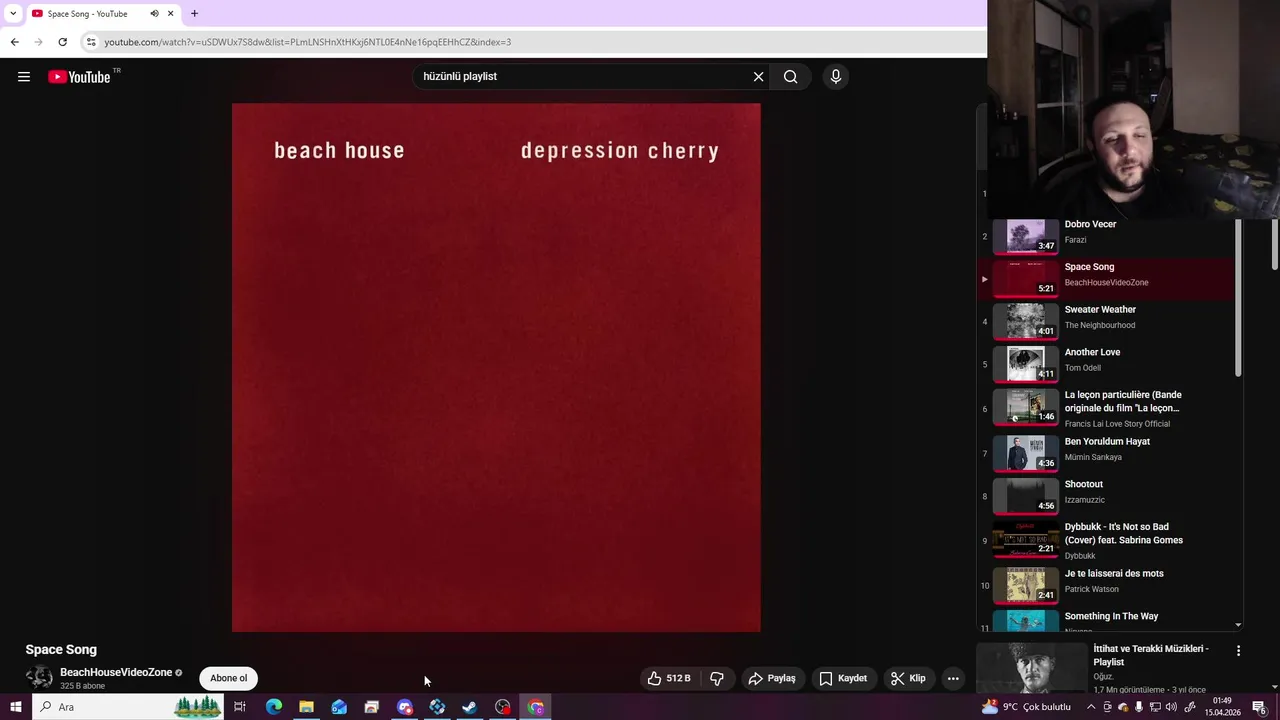Open BeachHouseVideoZone channel avatar
Screen dimensions: 1280x720
[39, 677]
